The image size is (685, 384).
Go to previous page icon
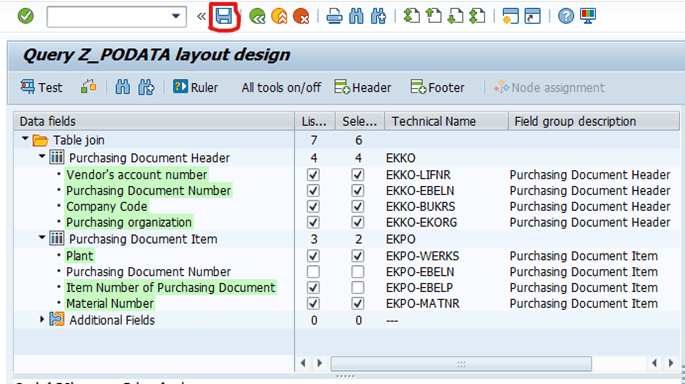[x=433, y=17]
